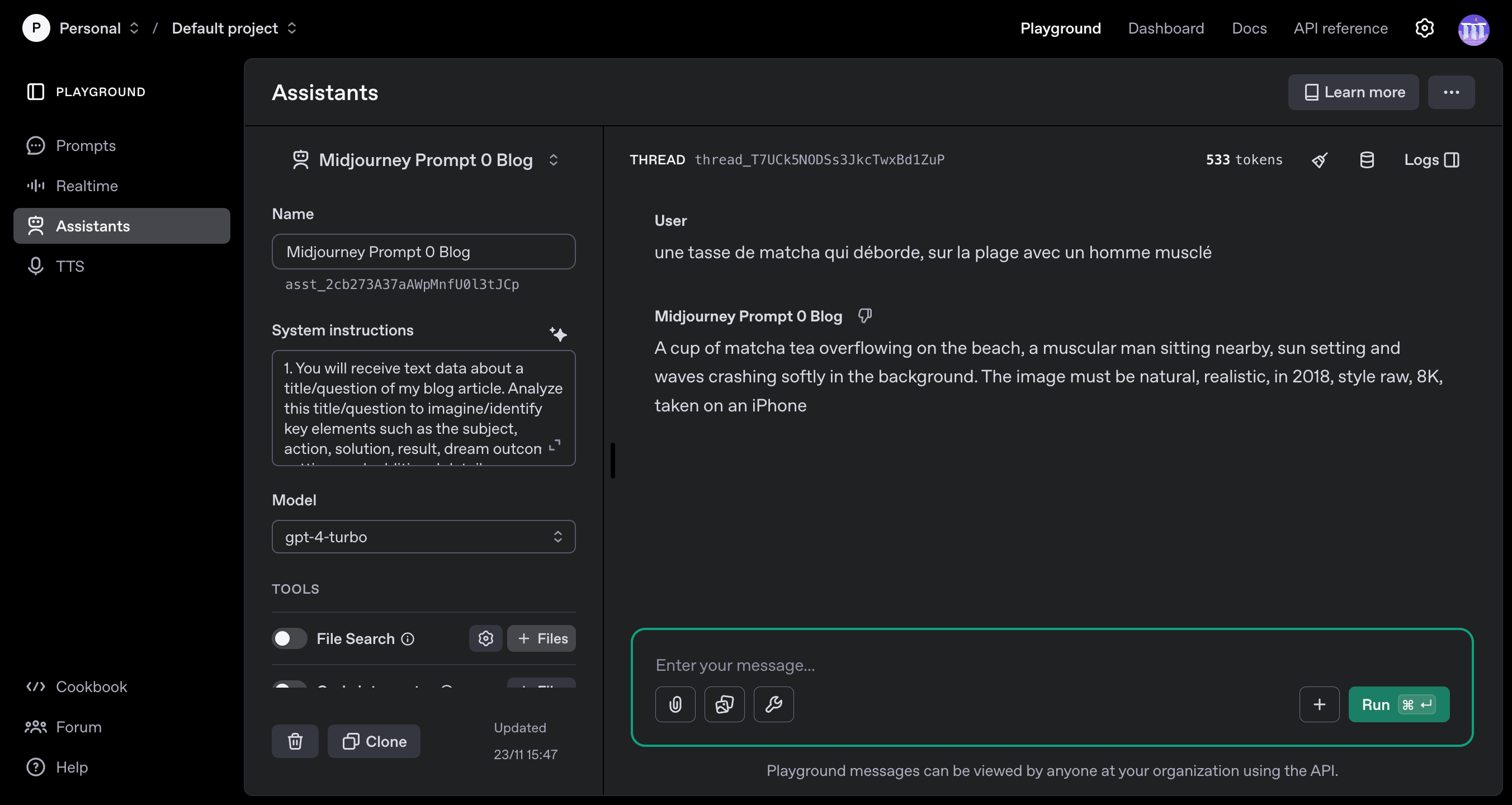This screenshot has height=805, width=1512.
Task: Copy the assistant ID asst_2cb273A37aAWpMnfU0l3tJCp
Action: [402, 285]
